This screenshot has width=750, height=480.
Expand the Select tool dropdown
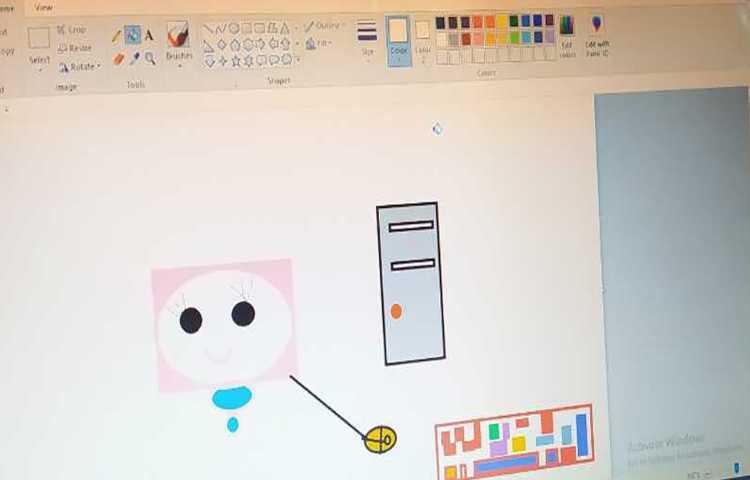39,60
